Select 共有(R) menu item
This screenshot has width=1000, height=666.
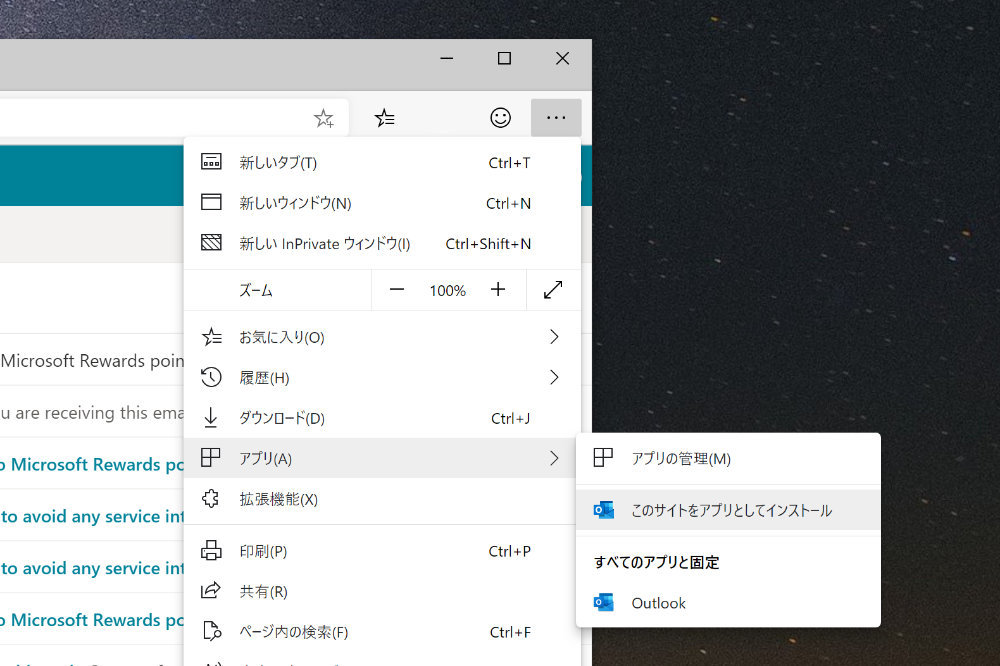pos(382,591)
